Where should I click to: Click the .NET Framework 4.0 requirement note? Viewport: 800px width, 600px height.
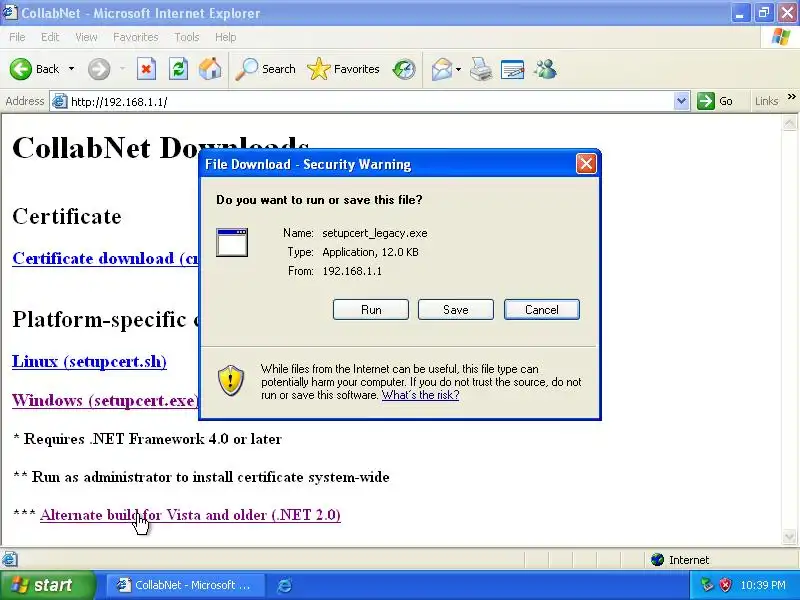pos(147,439)
